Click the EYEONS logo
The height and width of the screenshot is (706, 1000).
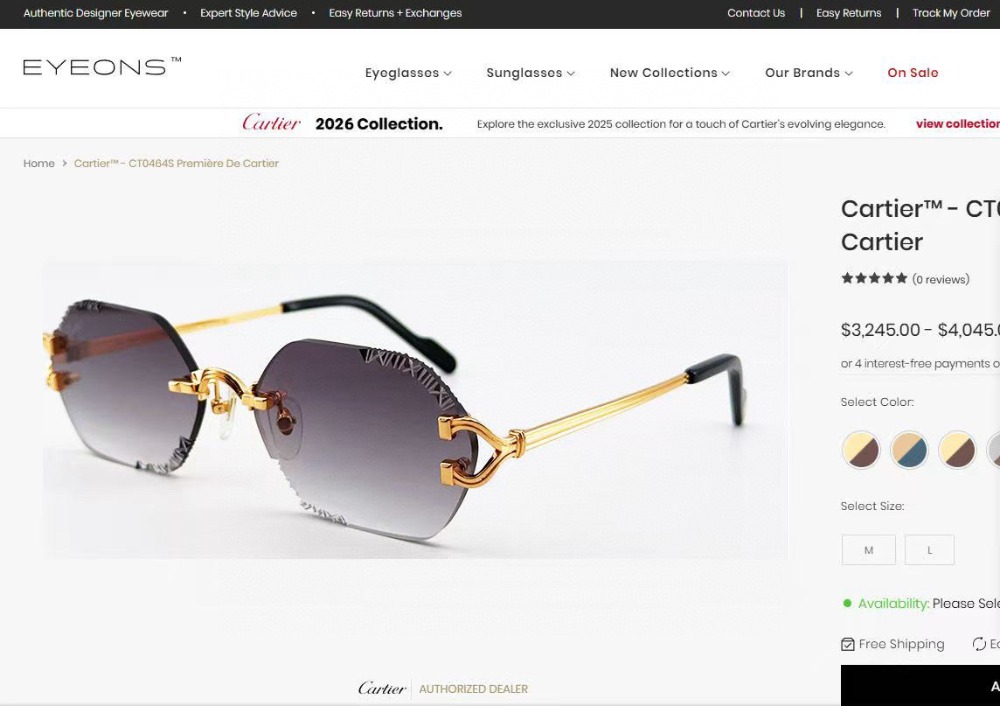[102, 66]
